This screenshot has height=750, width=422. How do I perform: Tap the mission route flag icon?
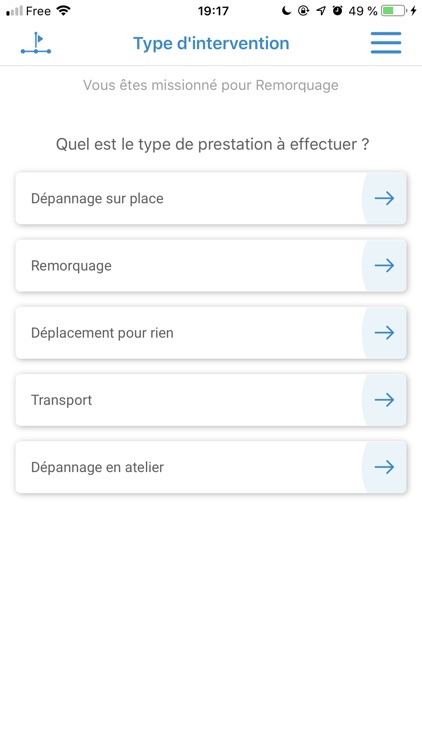coord(36,43)
